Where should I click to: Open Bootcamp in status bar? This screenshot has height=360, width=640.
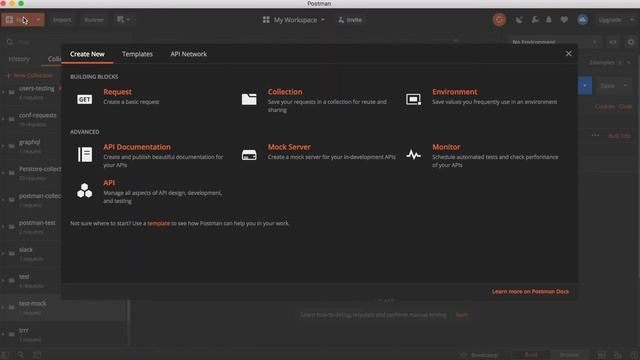pos(480,355)
